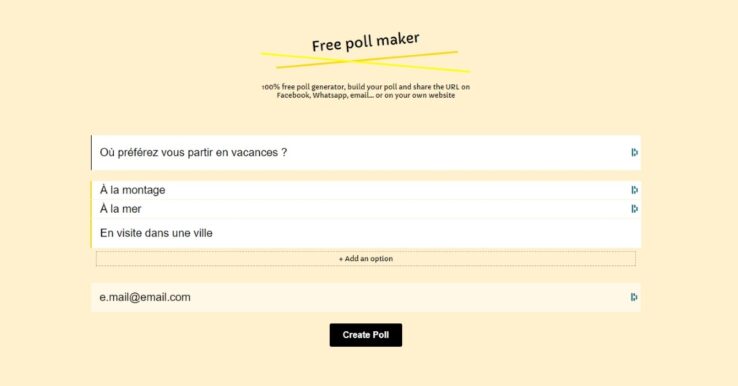Click the icon in 'À la montage' row
Image resolution: width=738 pixels, height=386 pixels.
[x=634, y=190]
